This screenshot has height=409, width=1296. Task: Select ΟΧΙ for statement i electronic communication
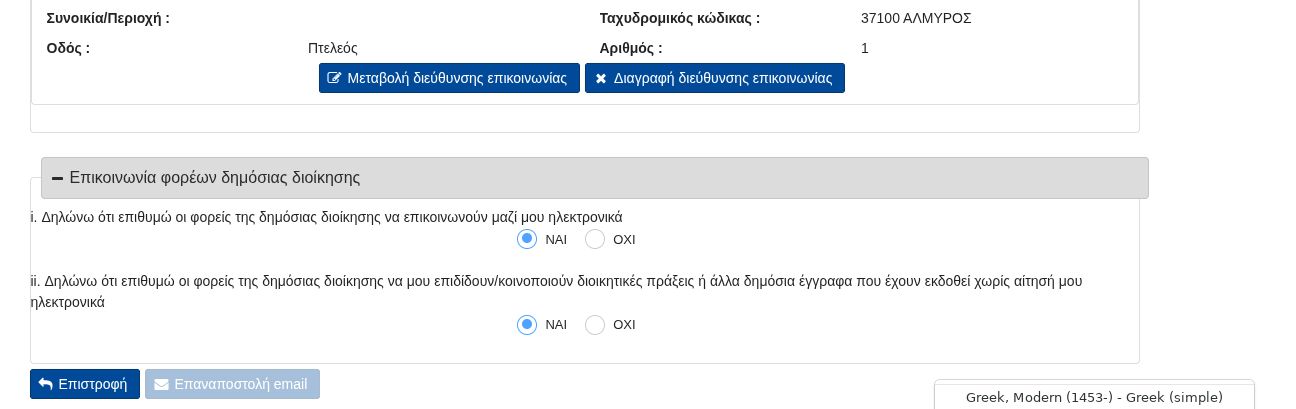[595, 239]
